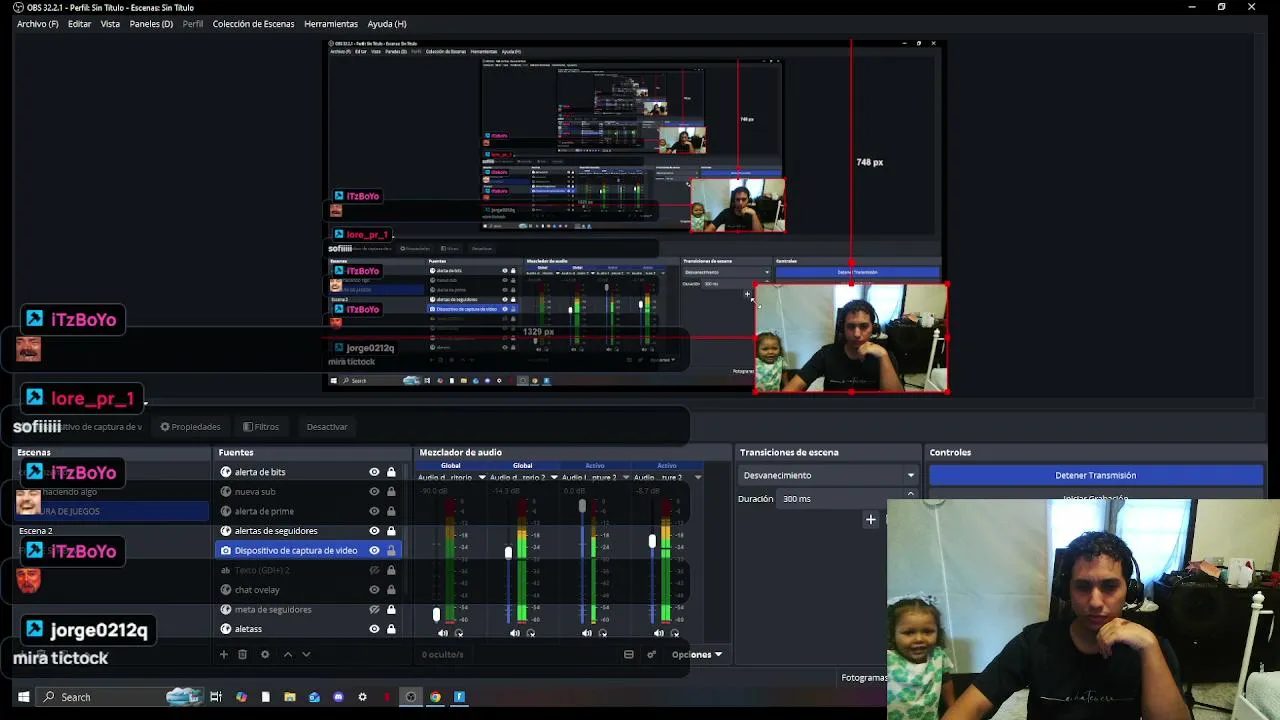Increase the Duración value with the up arrow
1280x720 pixels.
910,494
